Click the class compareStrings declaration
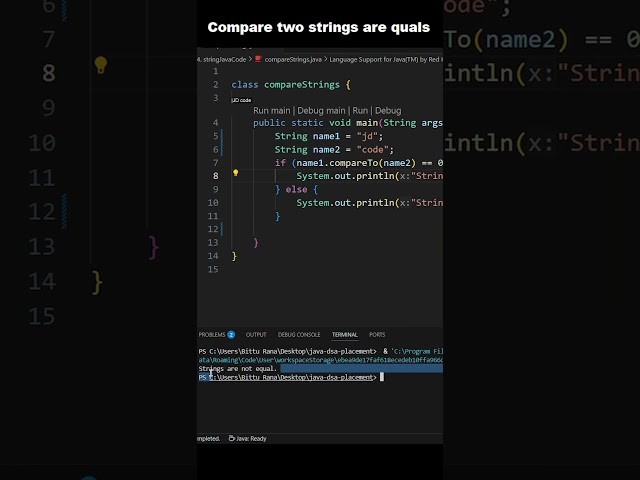Image resolution: width=640 pixels, height=480 pixels. click(x=291, y=85)
